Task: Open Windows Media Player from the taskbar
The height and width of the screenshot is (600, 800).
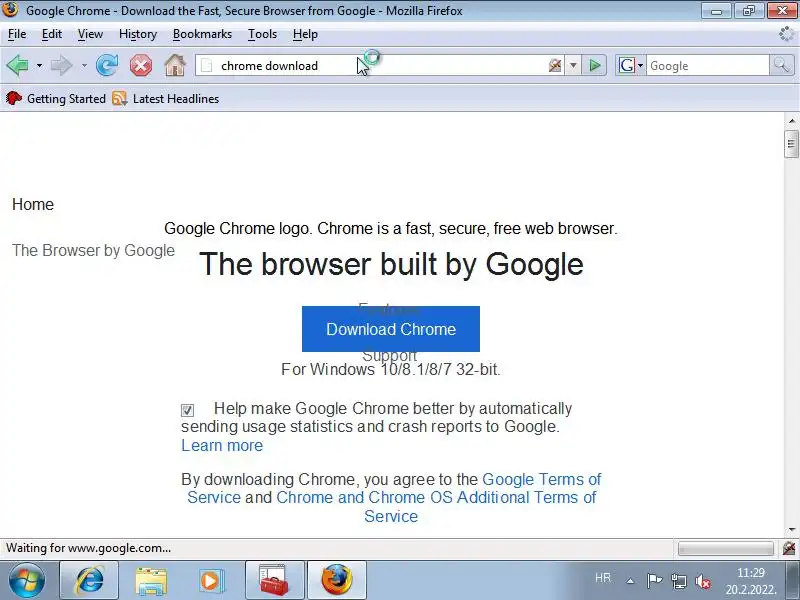Action: [210, 580]
